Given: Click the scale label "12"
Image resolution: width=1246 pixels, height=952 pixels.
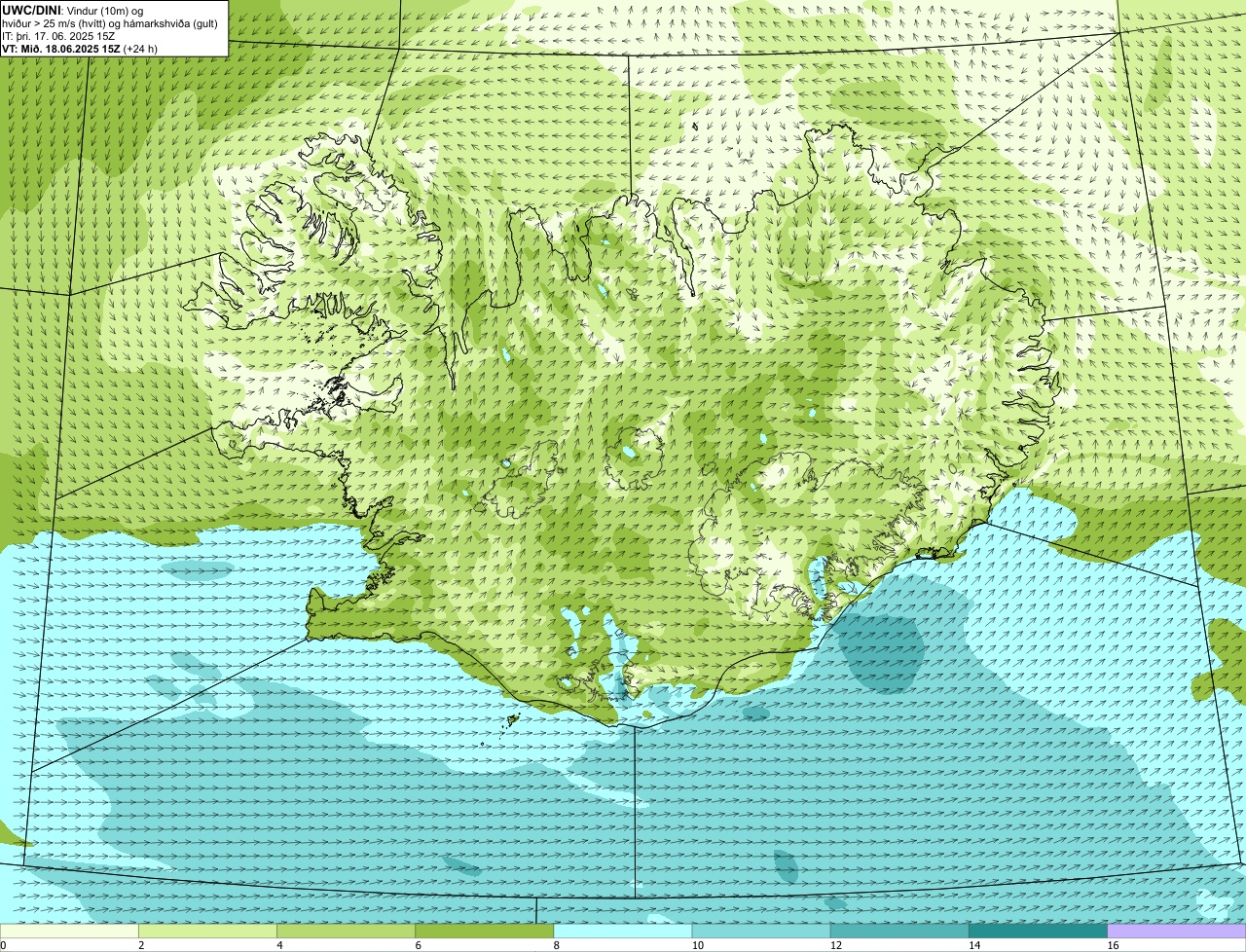Looking at the screenshot, I should point(836,945).
